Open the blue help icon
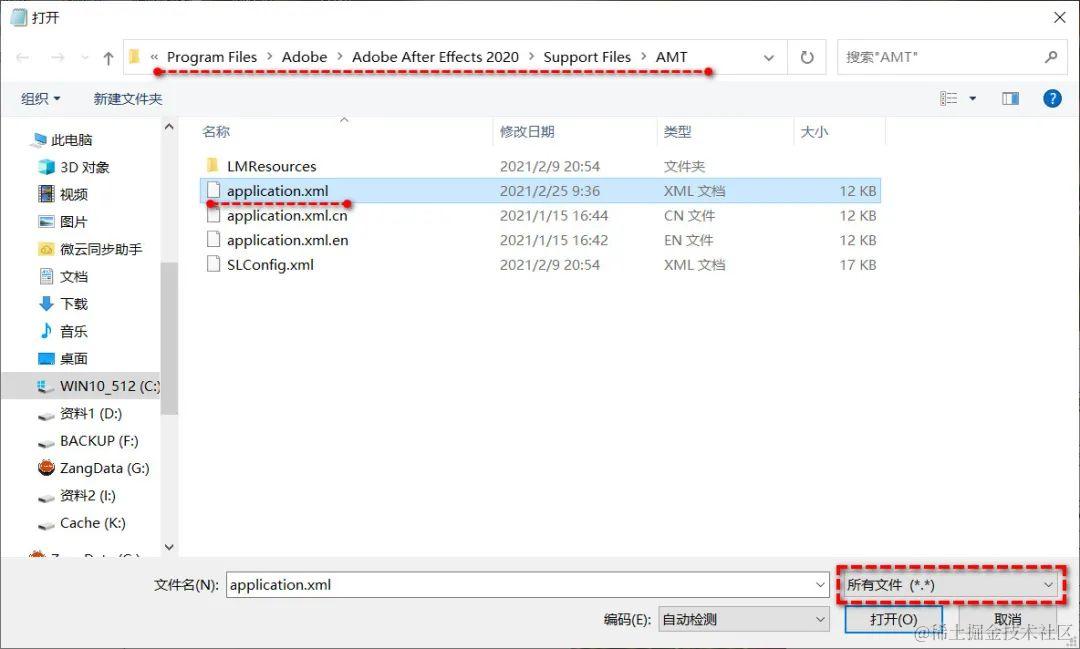Screen dimensions: 1080x649 click(x=1052, y=99)
